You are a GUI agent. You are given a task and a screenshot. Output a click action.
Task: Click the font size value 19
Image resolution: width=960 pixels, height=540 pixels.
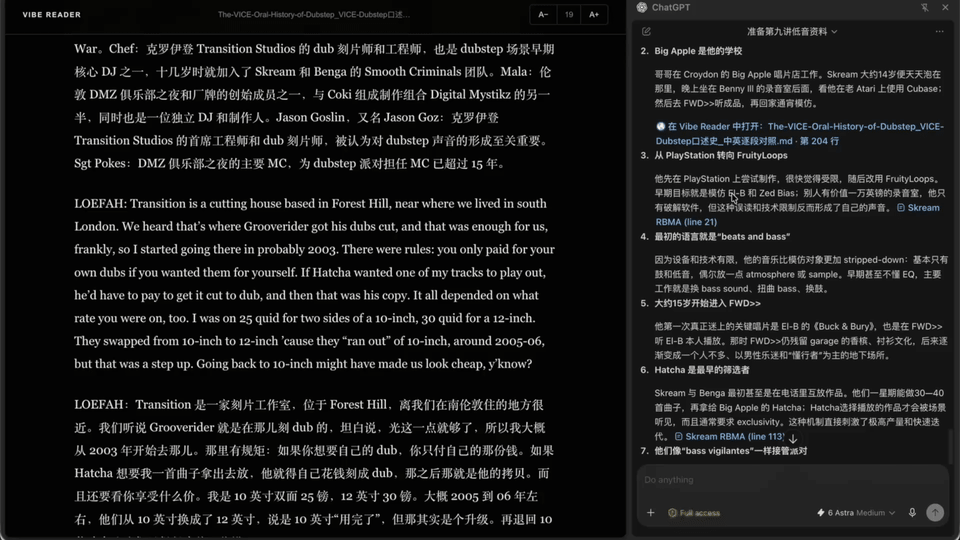pos(569,15)
